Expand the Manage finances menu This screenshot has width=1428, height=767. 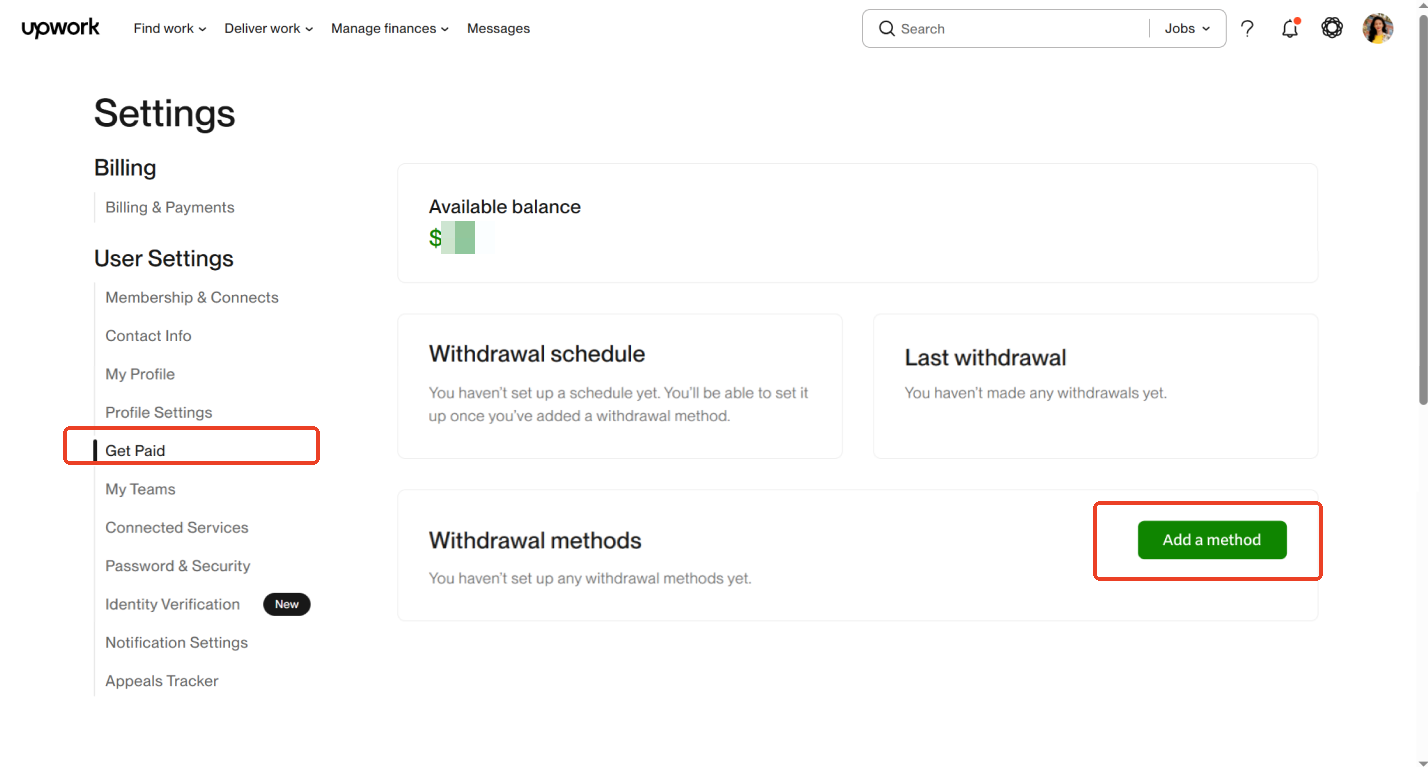point(389,29)
